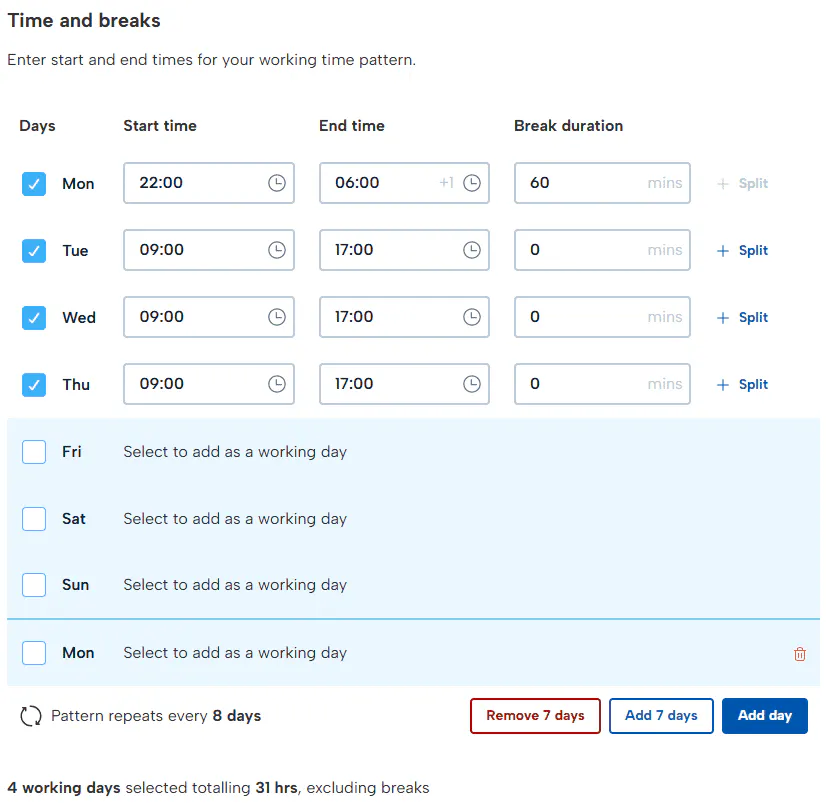This screenshot has height=803, width=826.
Task: Click the Add day button
Action: pyautogui.click(x=764, y=716)
